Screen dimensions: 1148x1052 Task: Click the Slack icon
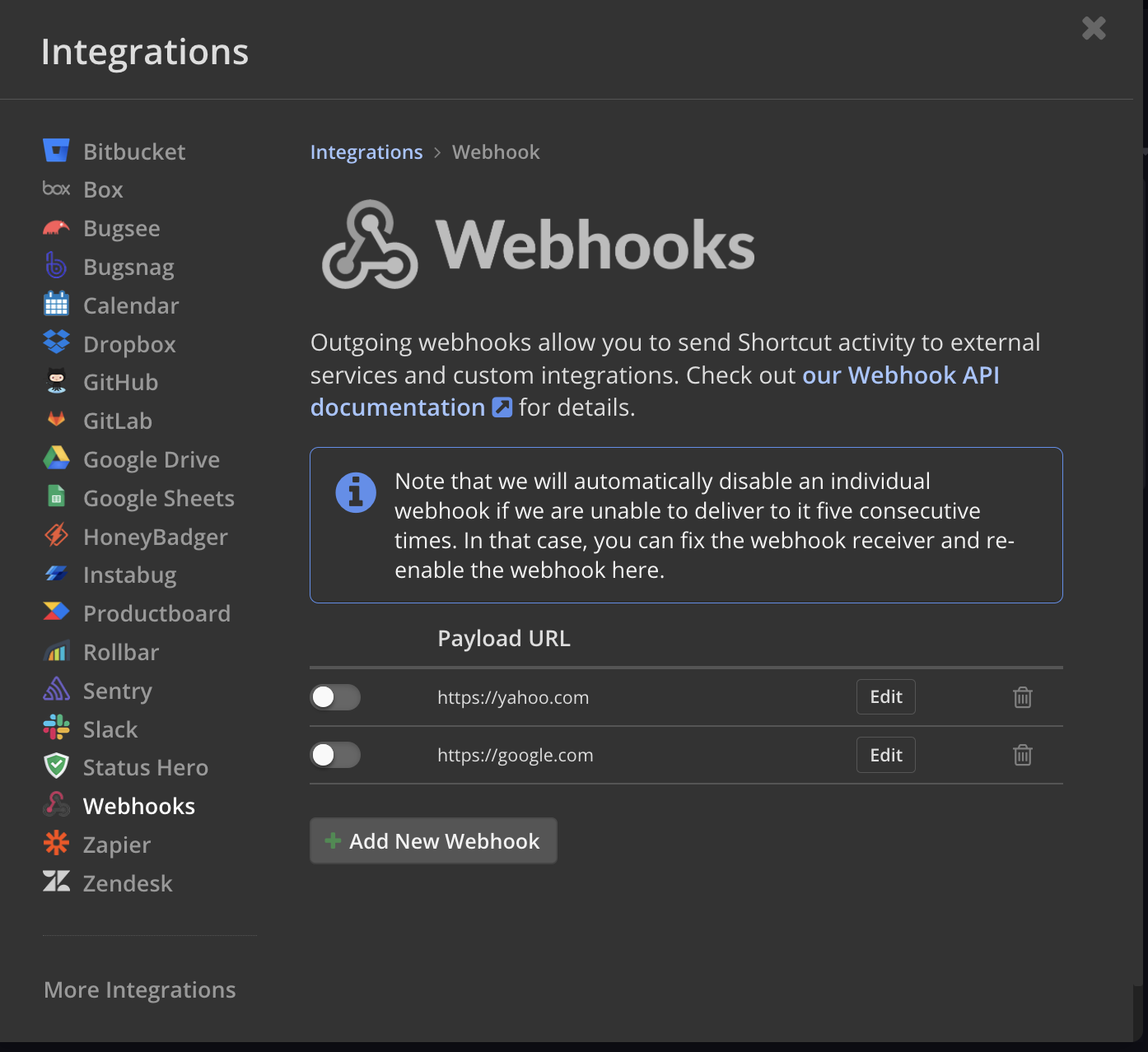click(56, 728)
